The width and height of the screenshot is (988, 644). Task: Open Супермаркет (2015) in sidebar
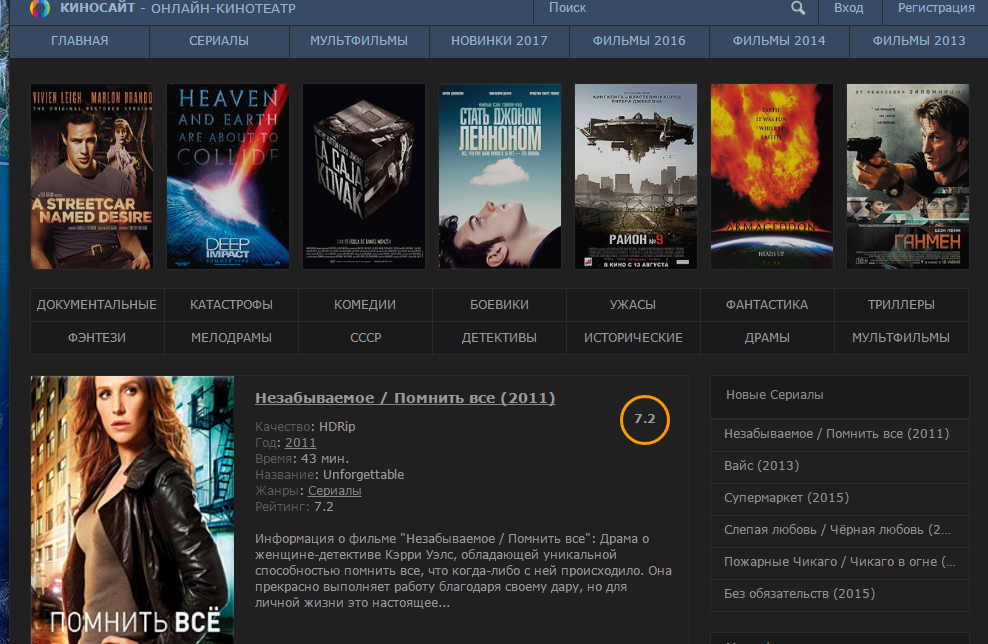pyautogui.click(x=839, y=498)
